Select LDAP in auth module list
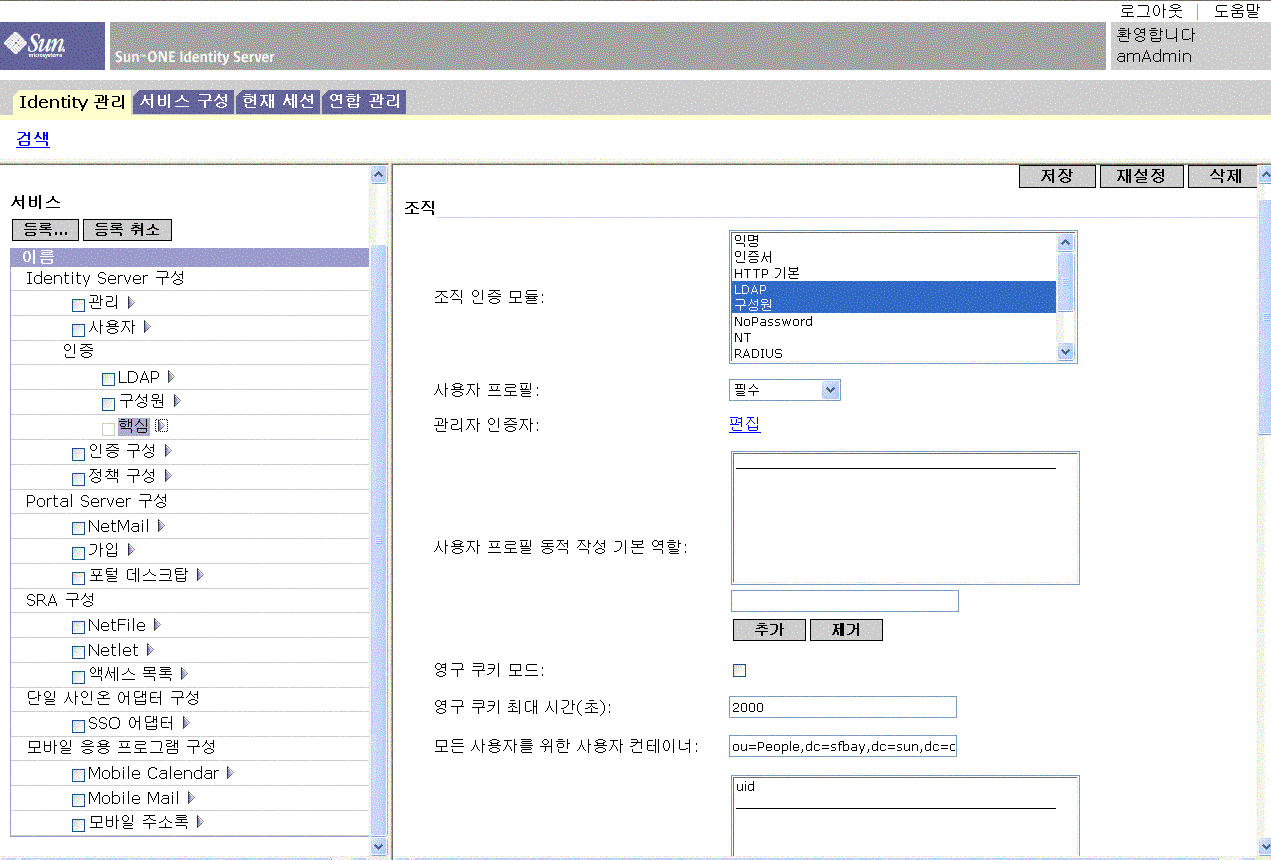The image size is (1271, 860). pyautogui.click(x=894, y=289)
